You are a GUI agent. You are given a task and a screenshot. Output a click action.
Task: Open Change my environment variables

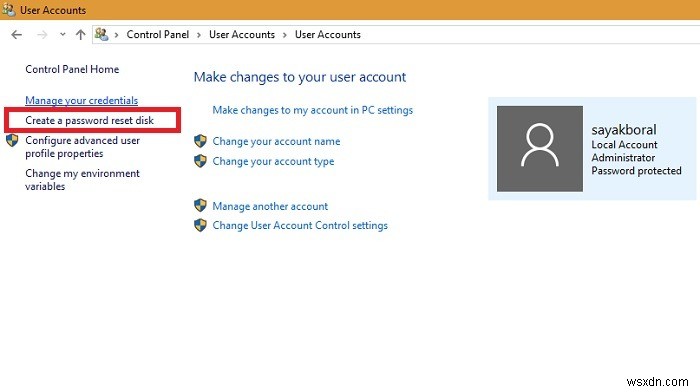pyautogui.click(x=82, y=179)
